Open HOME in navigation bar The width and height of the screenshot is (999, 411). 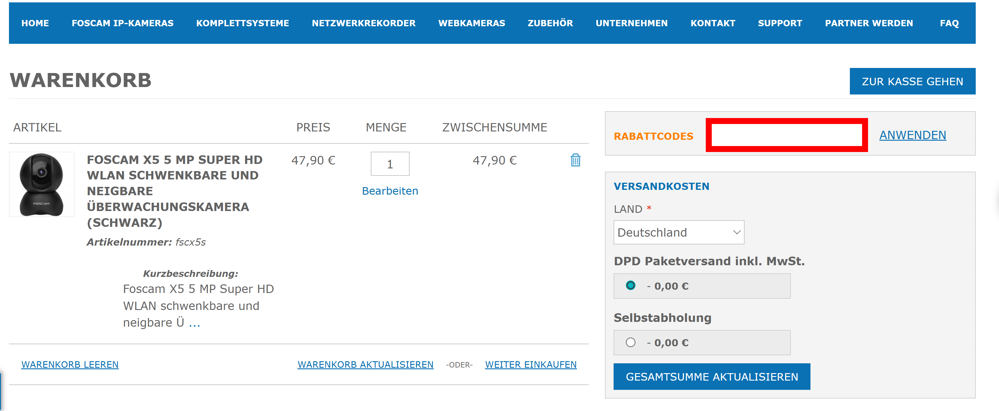(35, 23)
